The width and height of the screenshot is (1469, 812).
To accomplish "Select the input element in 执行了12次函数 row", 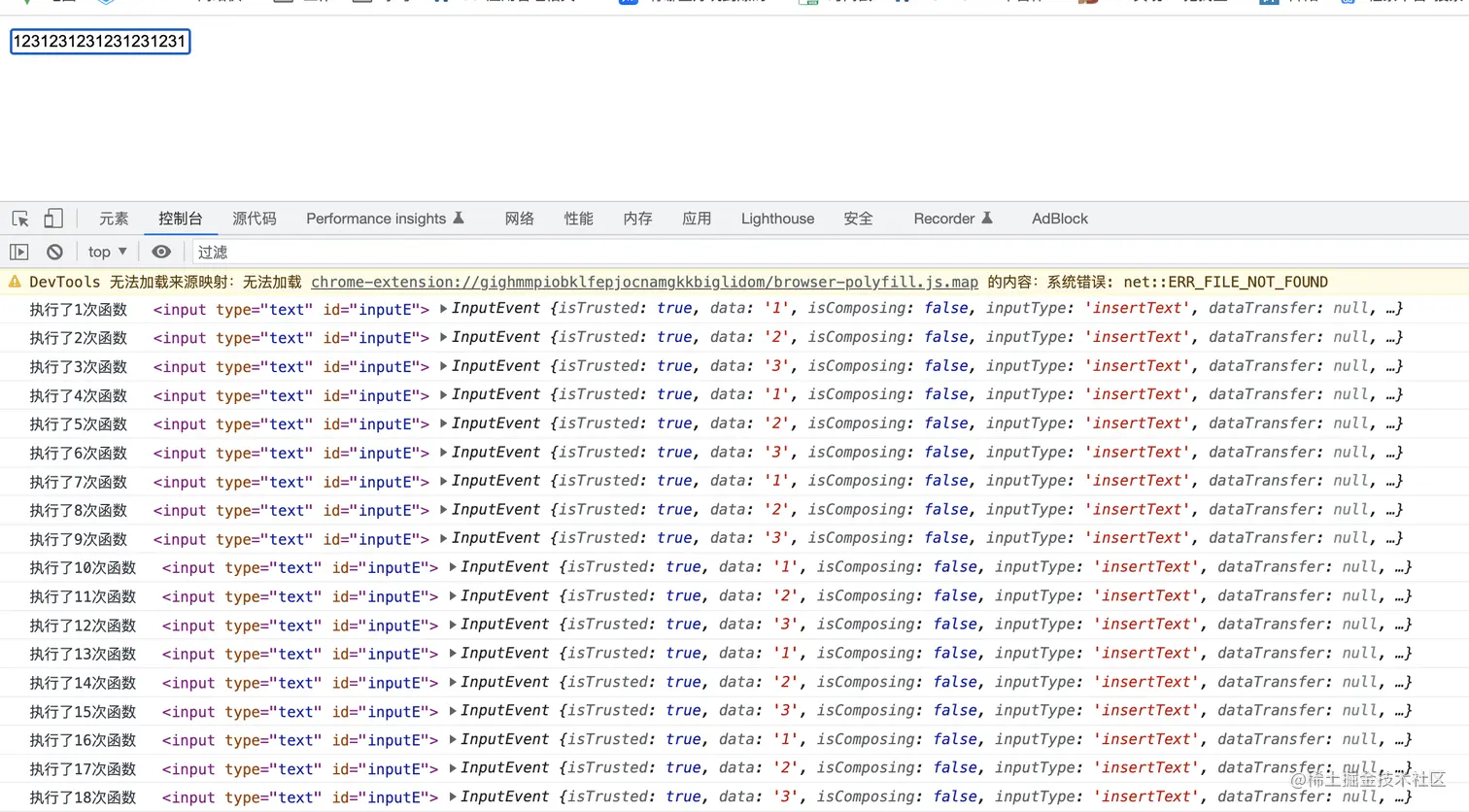I will tap(300, 626).
